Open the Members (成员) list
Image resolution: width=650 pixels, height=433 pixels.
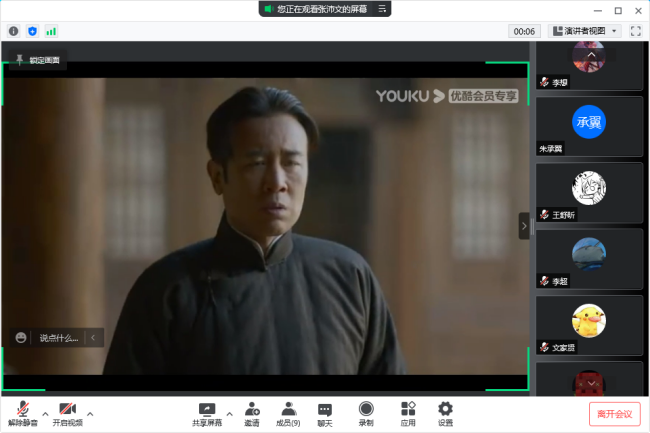[x=288, y=410]
